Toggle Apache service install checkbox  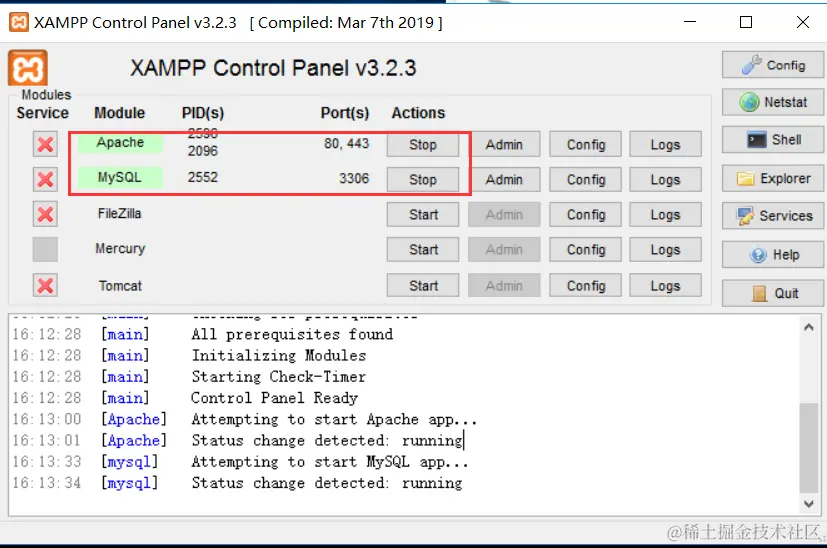point(45,144)
